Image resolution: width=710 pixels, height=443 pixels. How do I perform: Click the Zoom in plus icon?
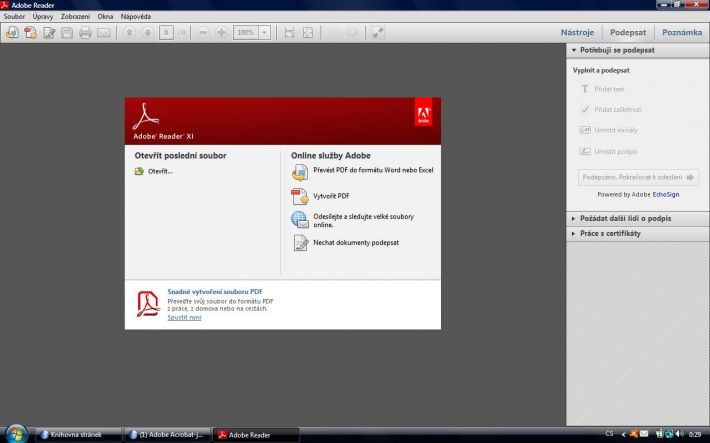221,33
